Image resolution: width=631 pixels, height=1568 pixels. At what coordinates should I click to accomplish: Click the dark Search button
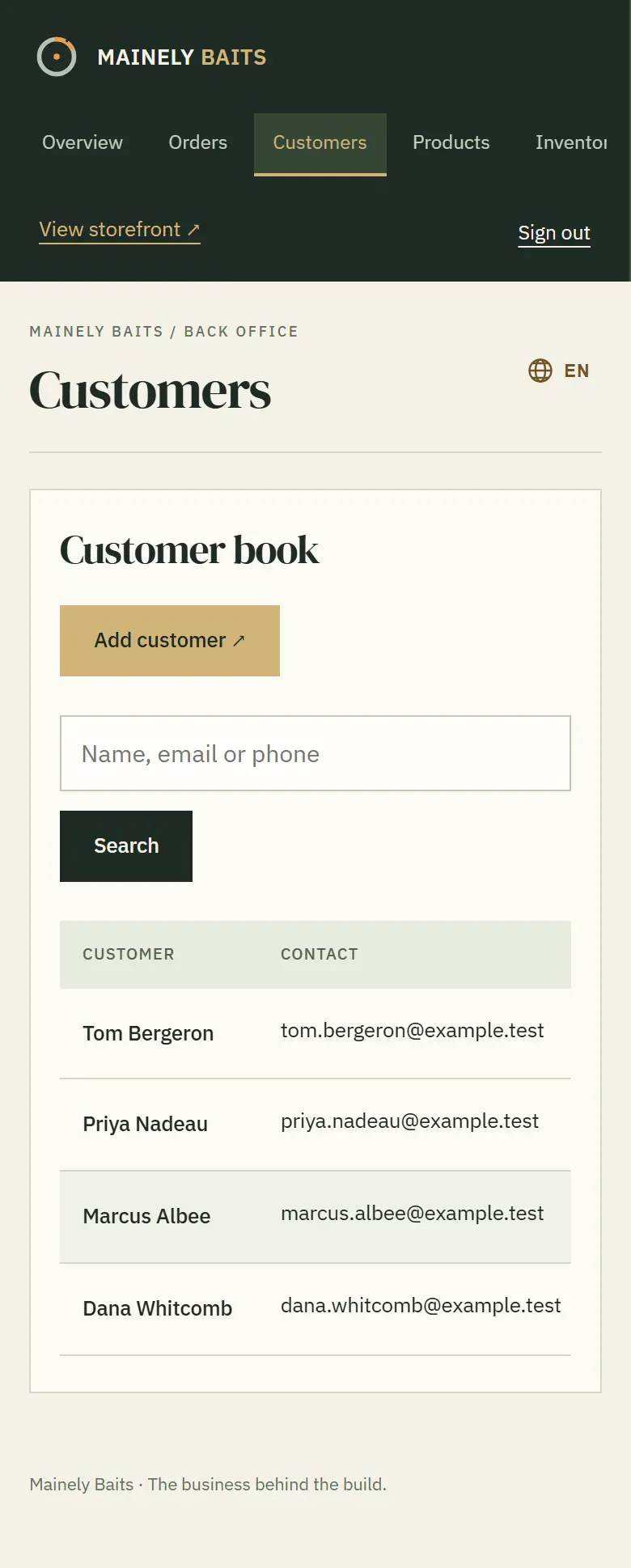(x=126, y=846)
